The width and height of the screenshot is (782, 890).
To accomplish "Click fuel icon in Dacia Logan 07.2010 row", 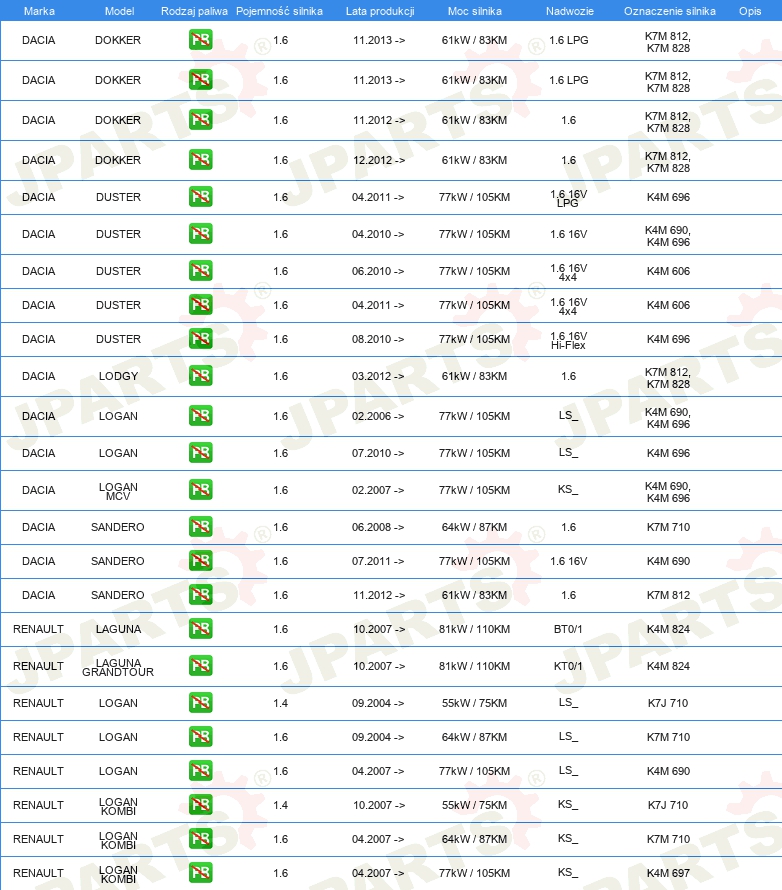I will (200, 453).
